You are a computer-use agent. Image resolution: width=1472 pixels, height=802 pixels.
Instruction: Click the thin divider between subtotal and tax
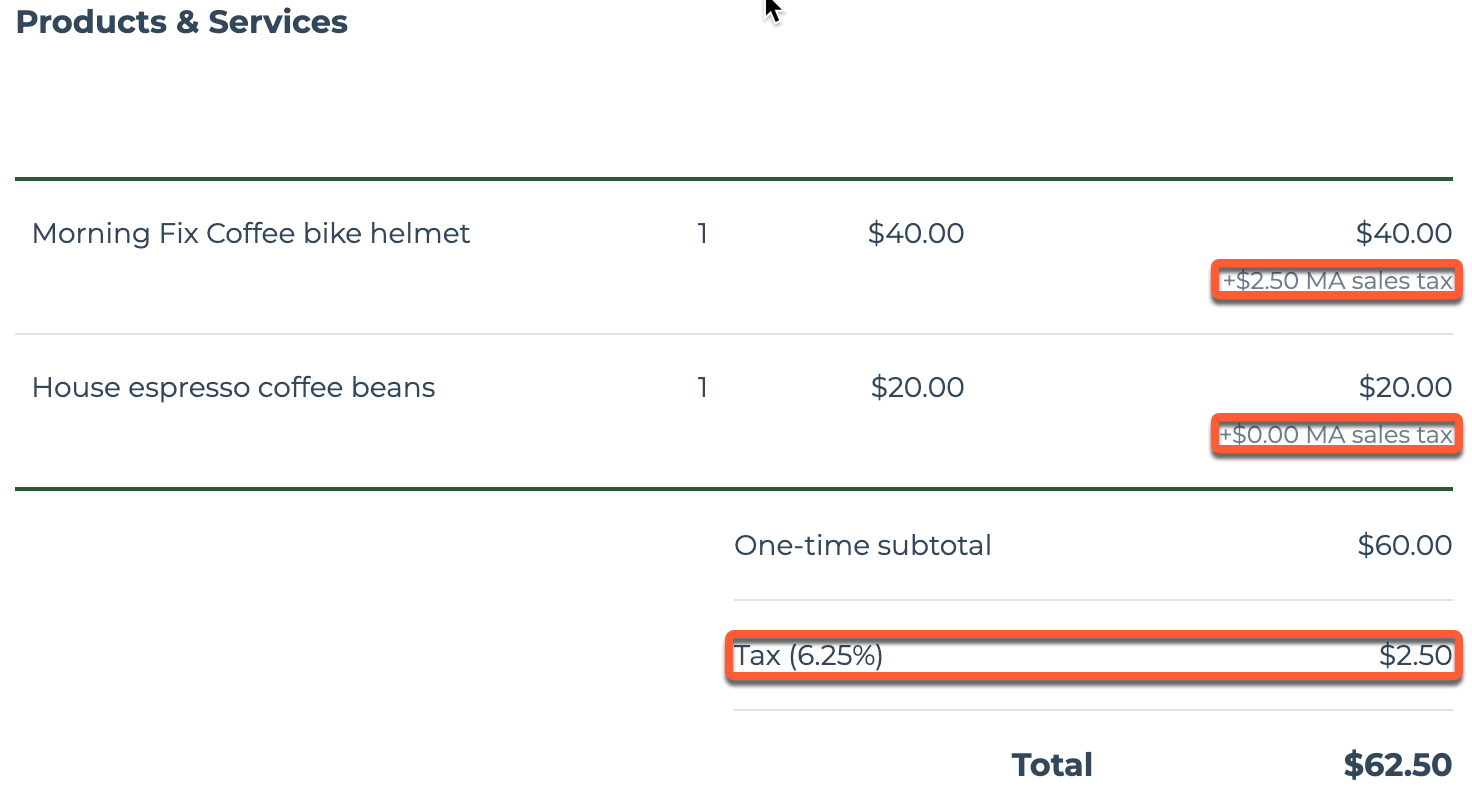pos(1092,600)
